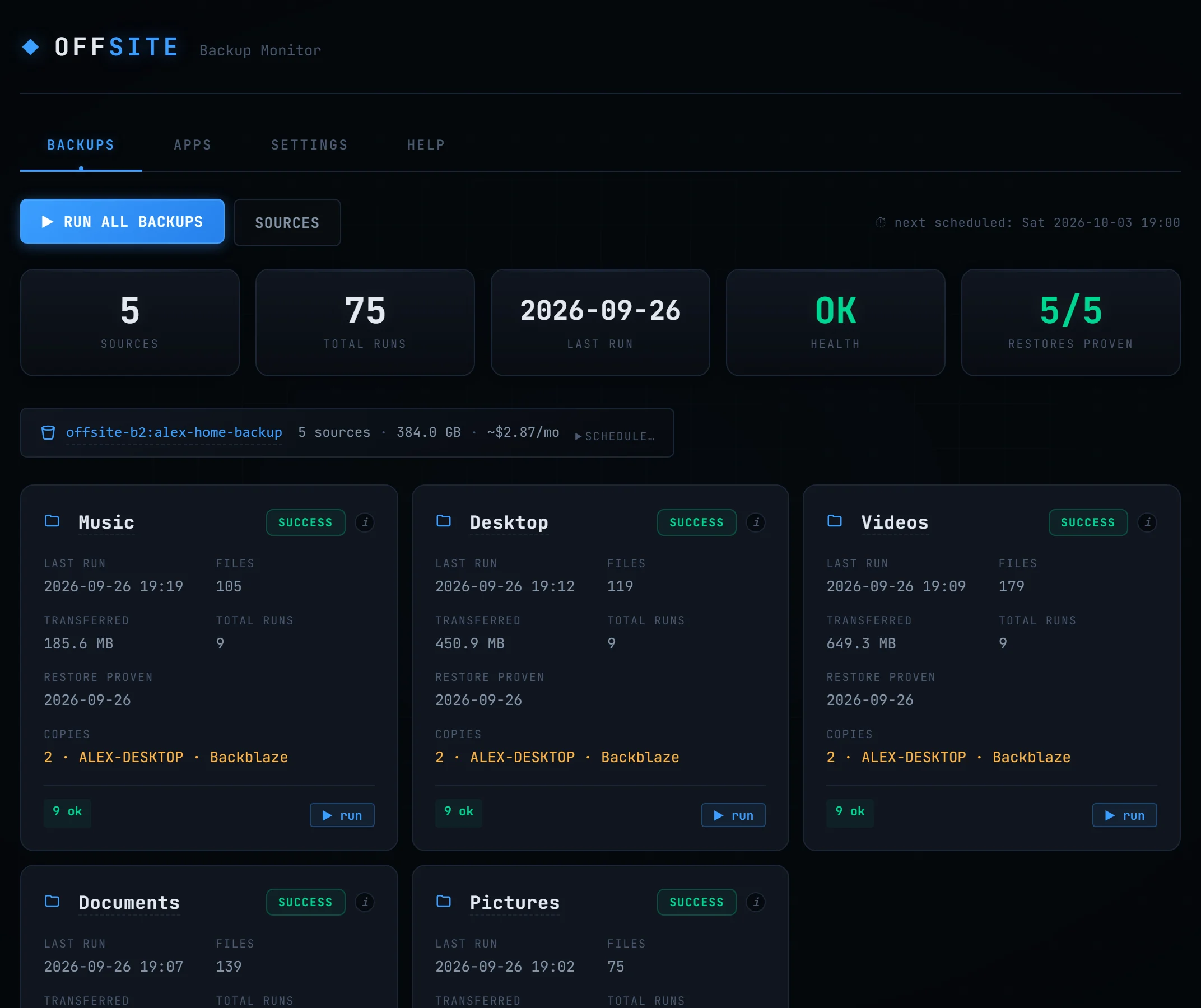Switch to the BACKUPS tab
Viewport: 1201px width, 1008px height.
coord(81,145)
